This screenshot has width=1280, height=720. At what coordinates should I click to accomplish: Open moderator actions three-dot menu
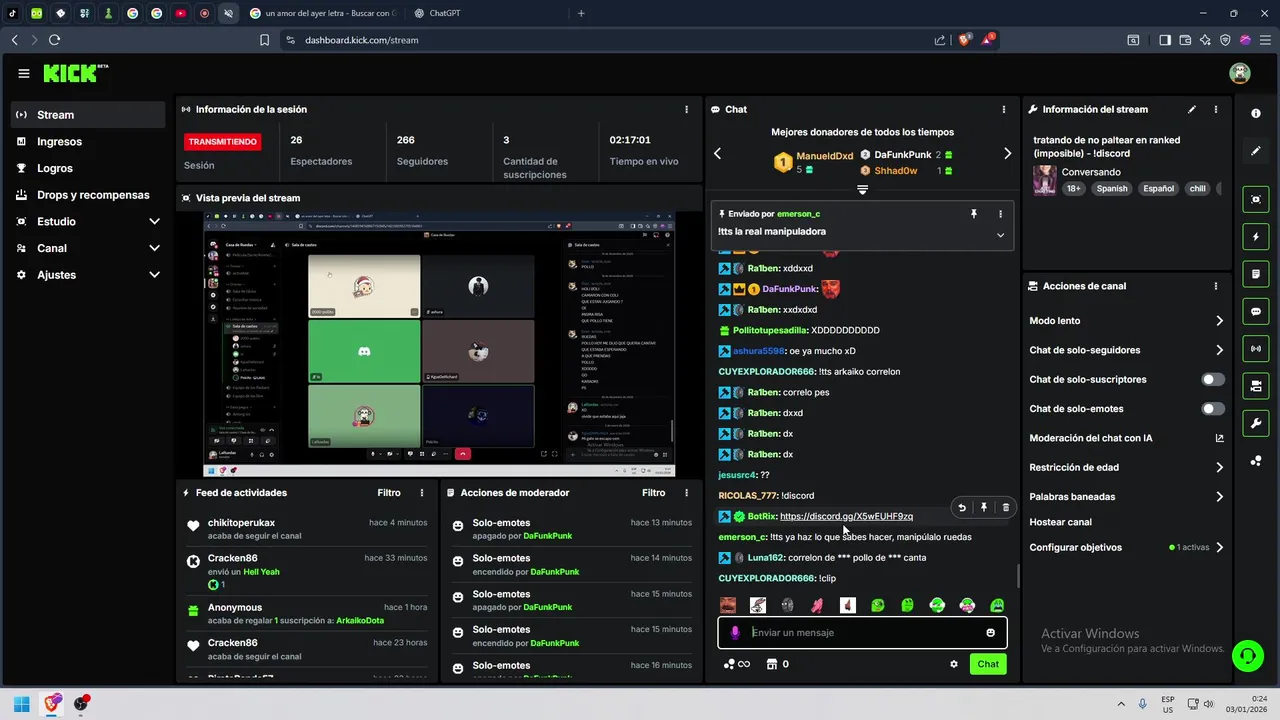(x=686, y=493)
